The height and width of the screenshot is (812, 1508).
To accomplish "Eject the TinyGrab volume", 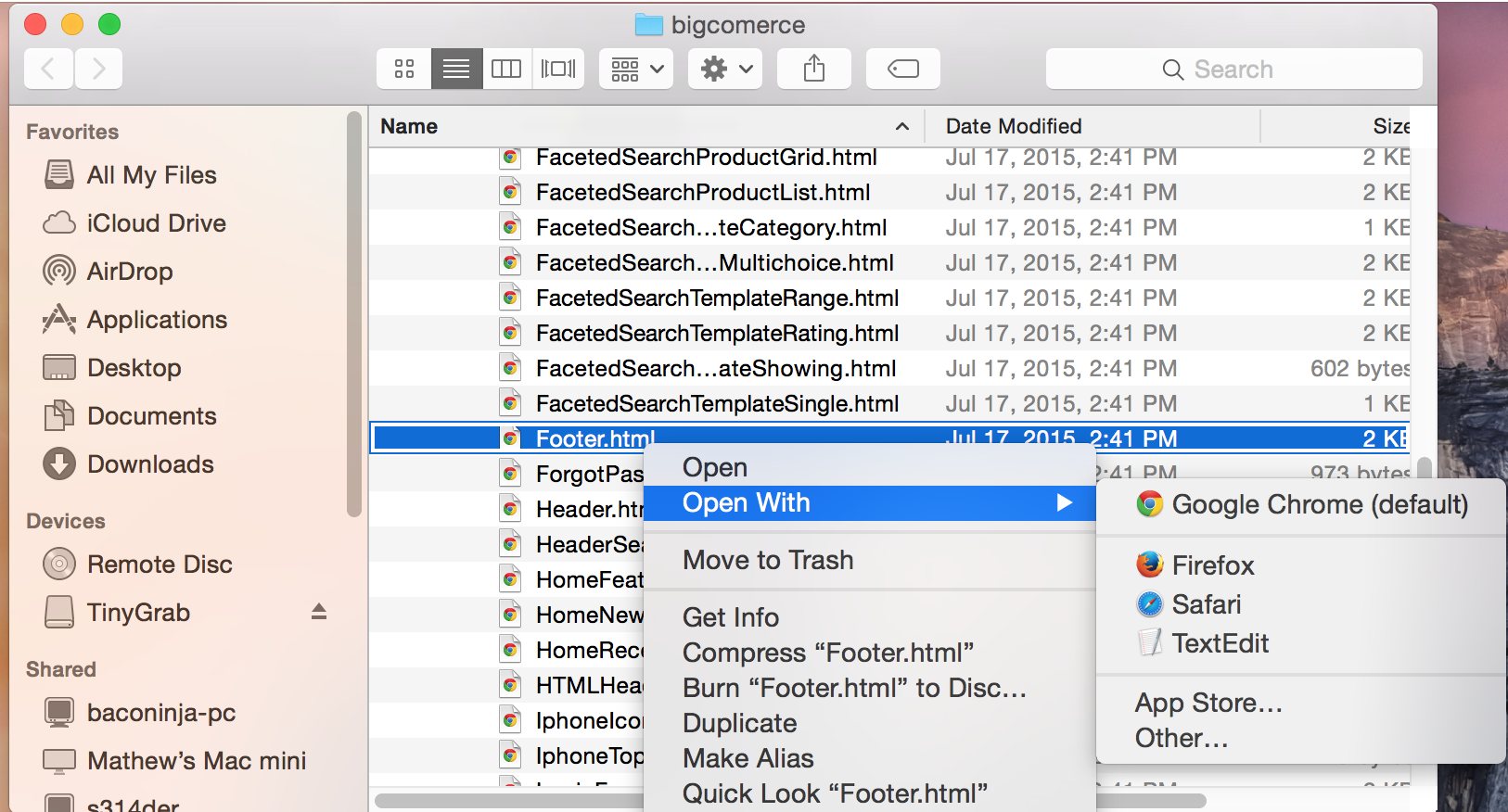I will pos(319,612).
